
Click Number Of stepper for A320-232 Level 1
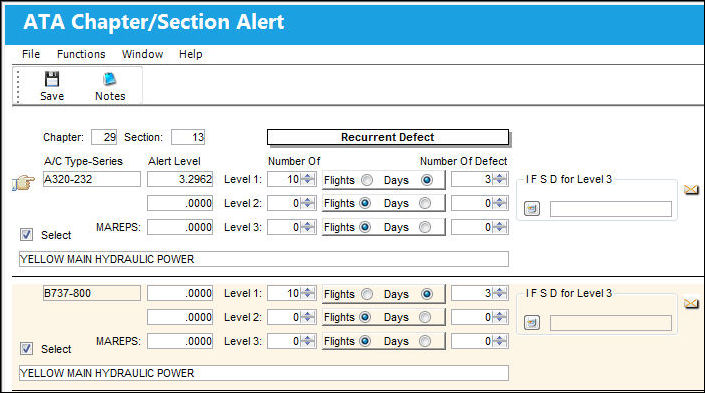308,179
